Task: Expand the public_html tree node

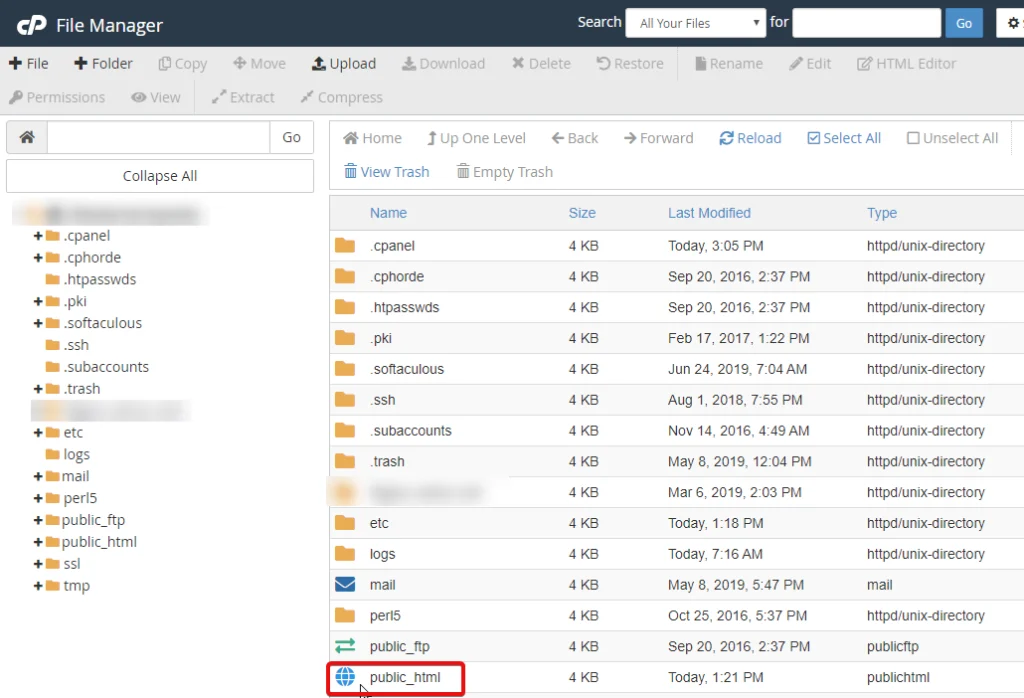Action: 38,542
